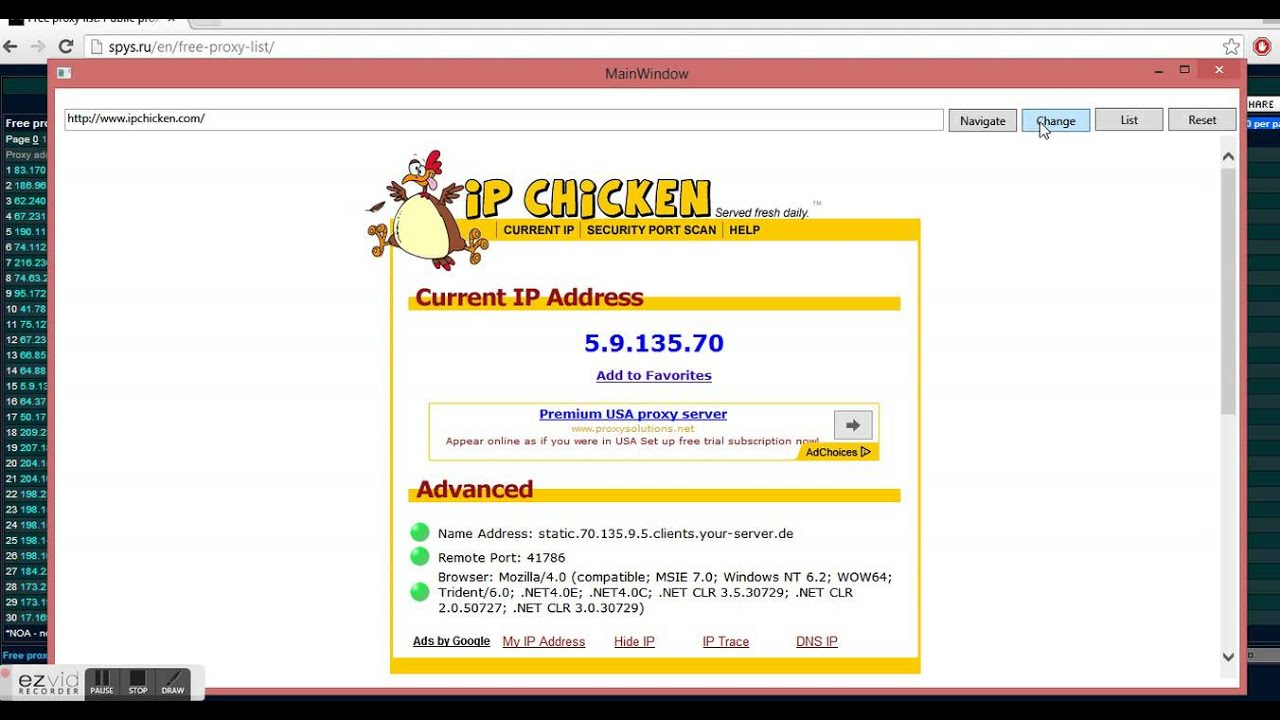
Task: Focus the ipchicken URL input field
Action: pos(504,119)
